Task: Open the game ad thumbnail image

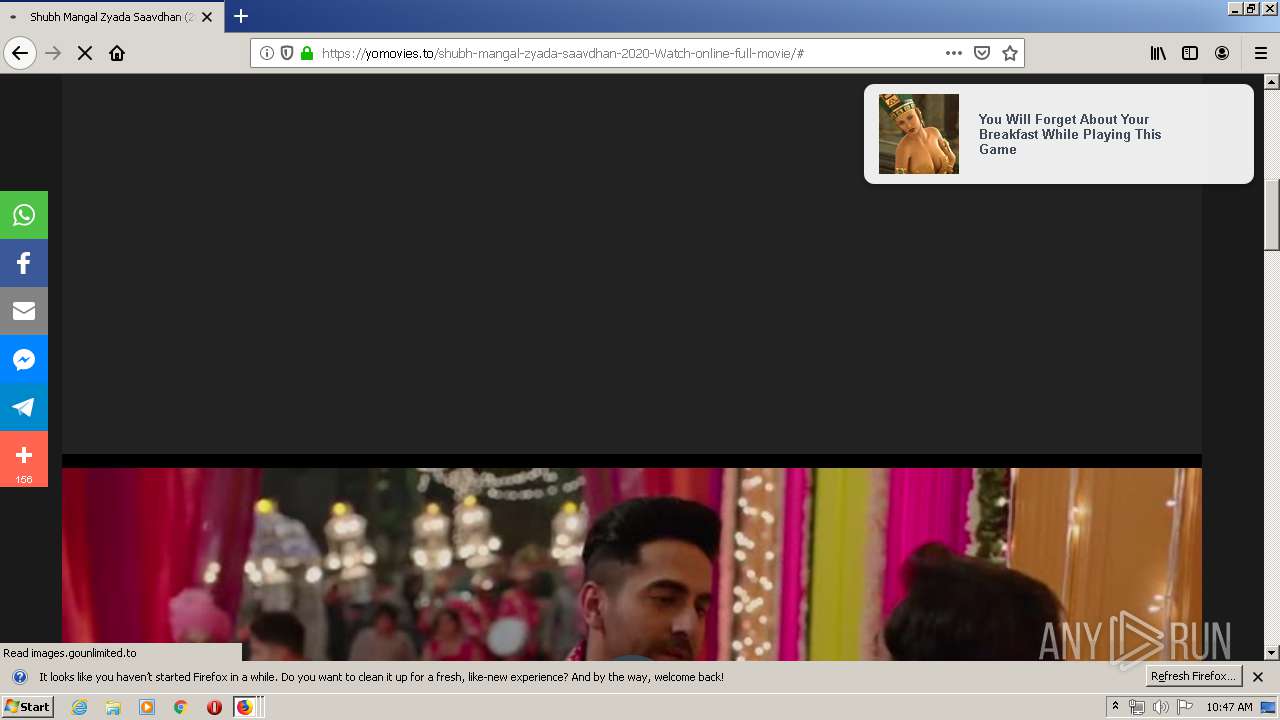Action: 919,134
